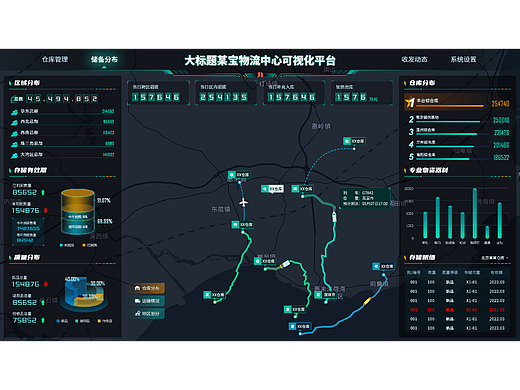The height and width of the screenshot is (390, 520).
Task: Click the yellow vehicle on the blue route
Action: pyautogui.click(x=367, y=301)
